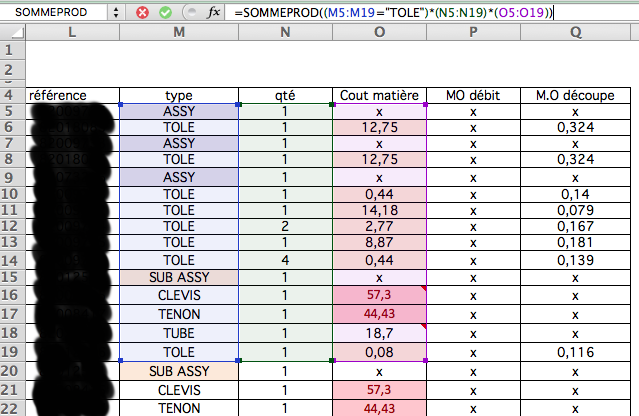Click cost 0,08 in row 19
Screen dimensions: 639x416
click(379, 352)
